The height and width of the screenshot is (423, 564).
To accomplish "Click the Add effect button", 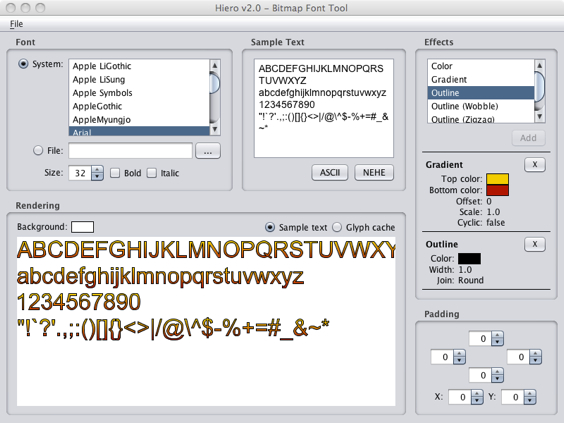I will (528, 138).
